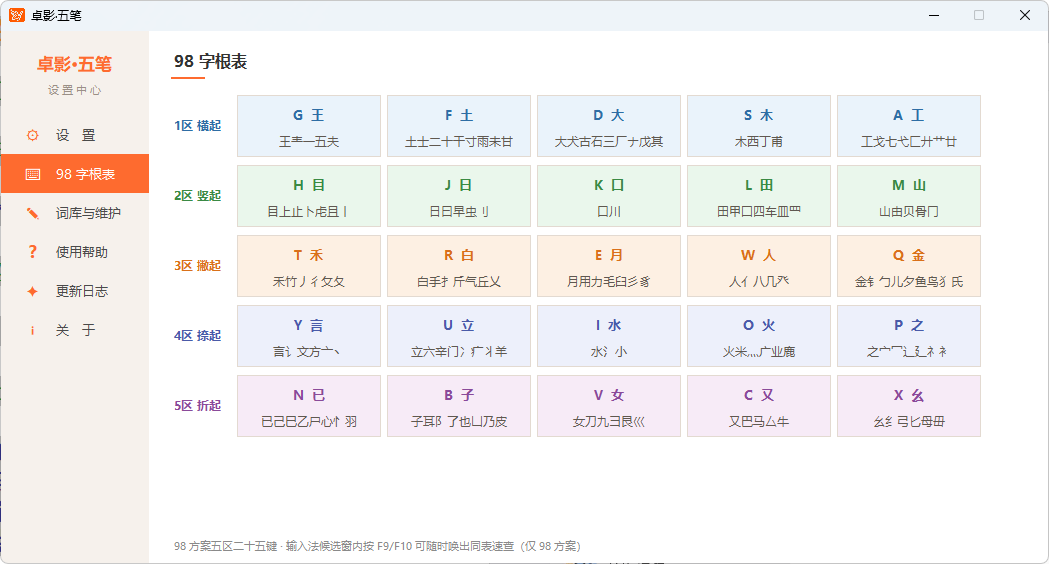Click the question mark icon beside 使用帮助

(x=32, y=252)
